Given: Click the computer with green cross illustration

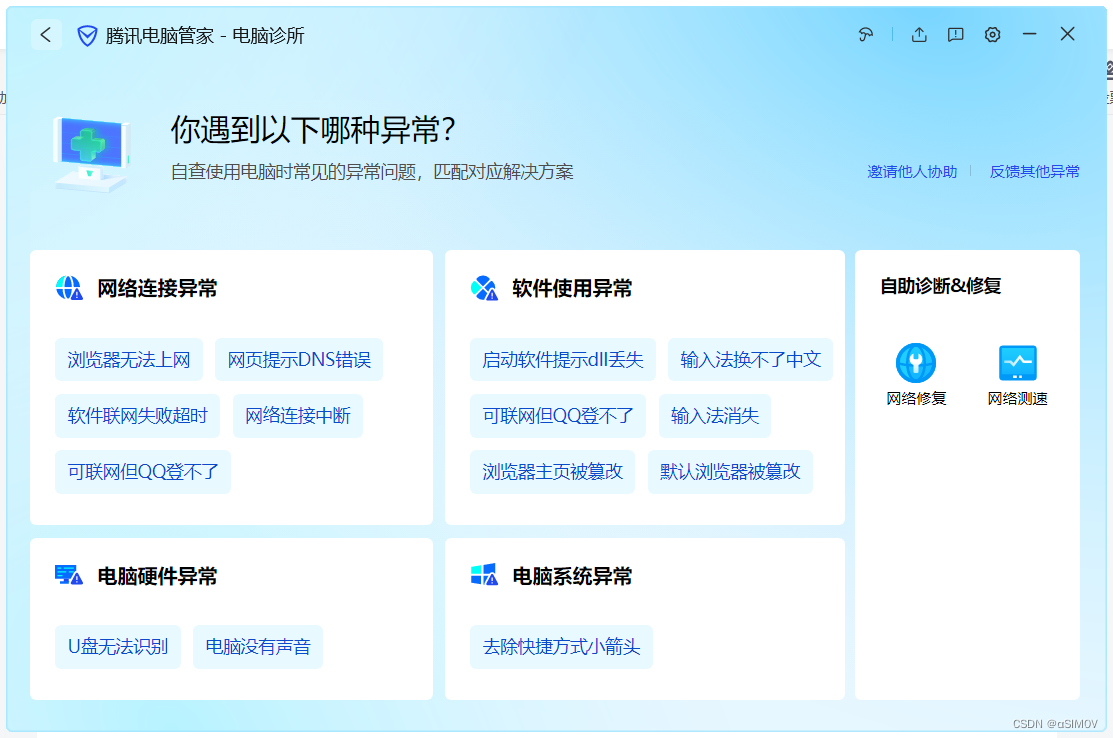Looking at the screenshot, I should 91,153.
